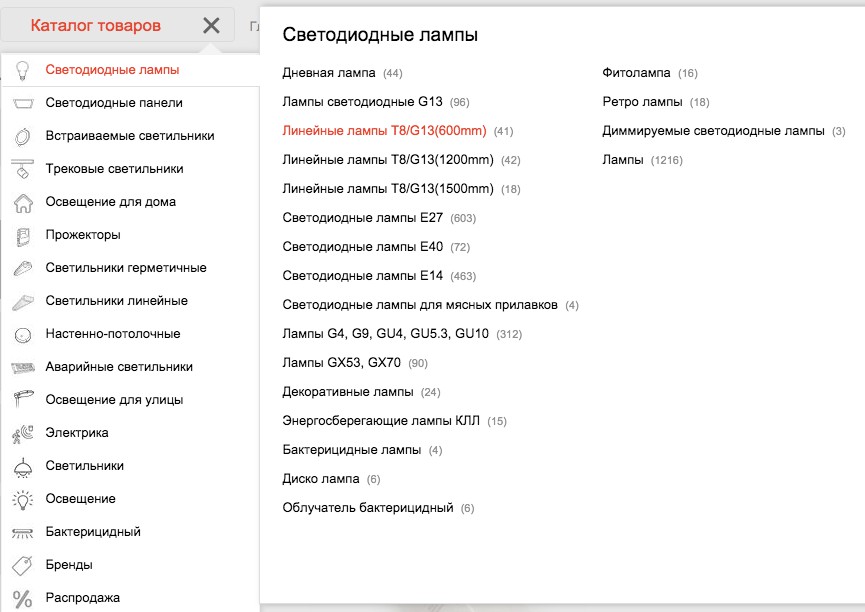The image size is (865, 612).
Task: Click the percent icon beside Распродажа
Action: click(23, 598)
